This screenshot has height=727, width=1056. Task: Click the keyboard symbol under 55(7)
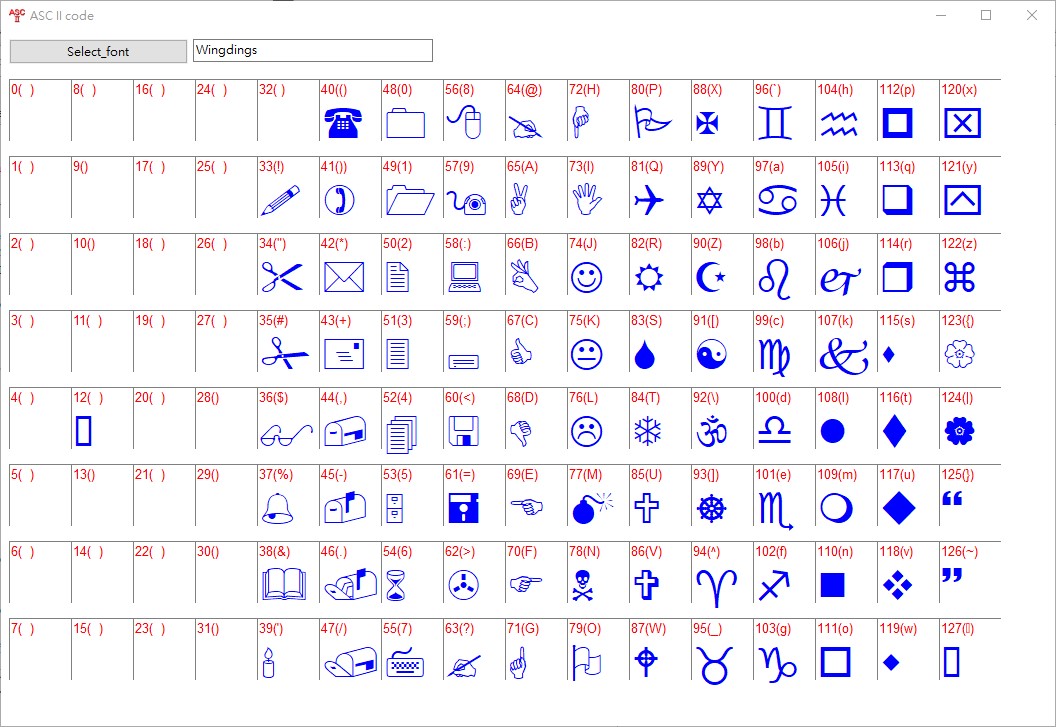click(405, 663)
